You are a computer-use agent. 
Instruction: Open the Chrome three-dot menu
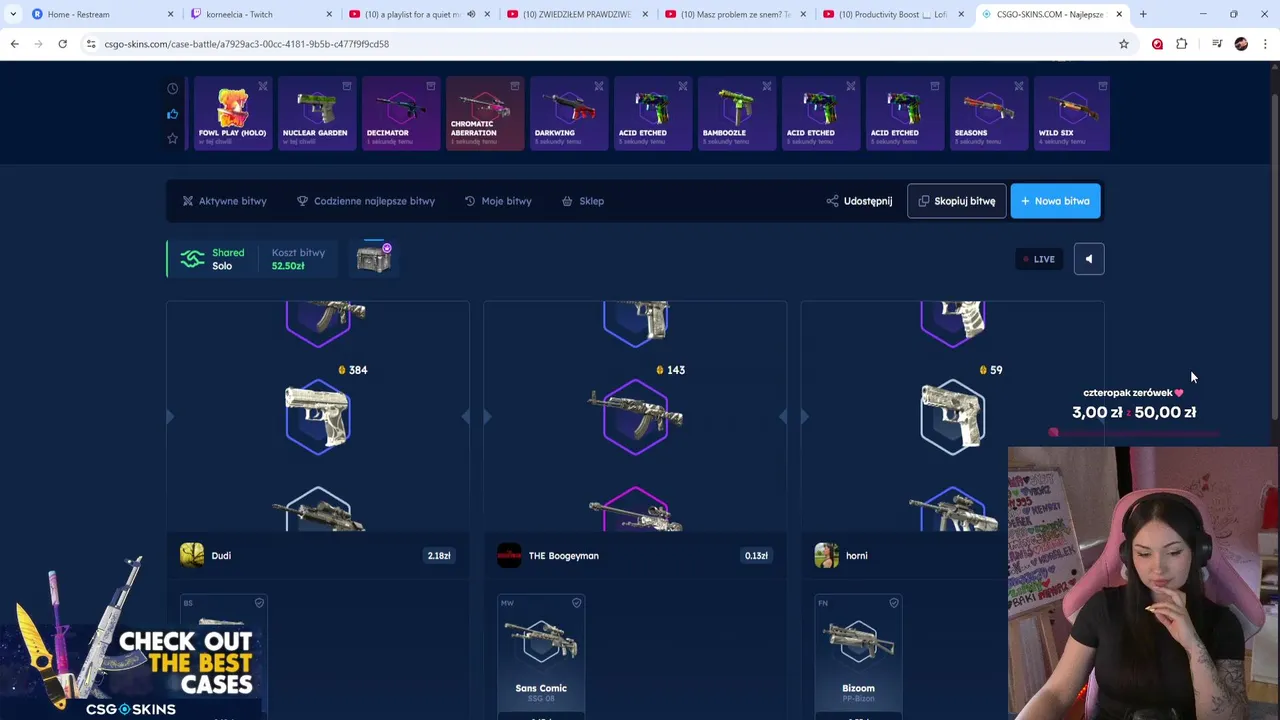tap(1265, 44)
